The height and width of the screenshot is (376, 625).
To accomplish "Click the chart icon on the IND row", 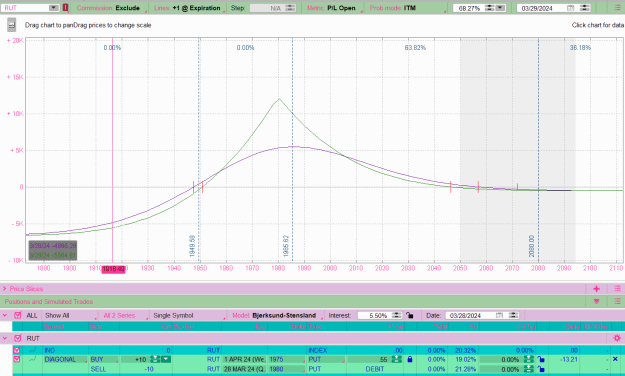I will pyautogui.click(x=33, y=350).
